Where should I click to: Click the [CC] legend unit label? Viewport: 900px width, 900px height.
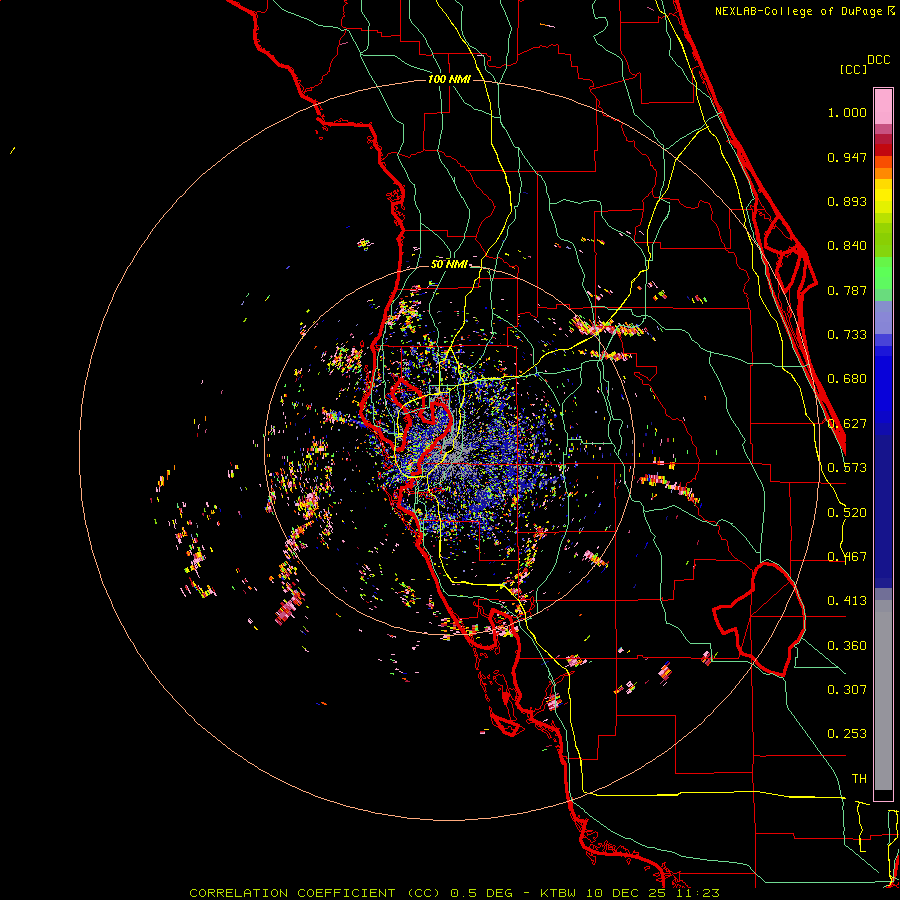pos(853,69)
